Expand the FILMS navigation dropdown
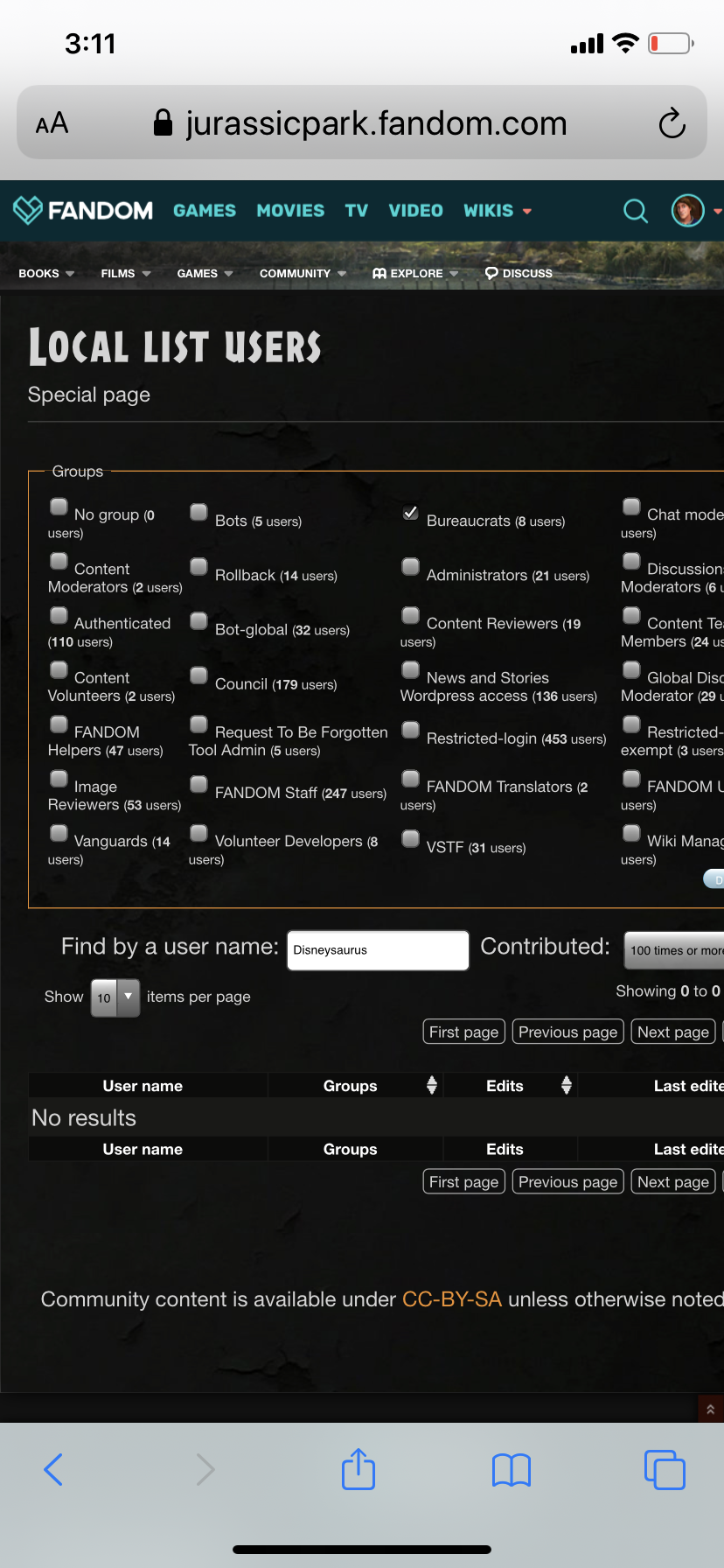Image resolution: width=724 pixels, height=1568 pixels. coord(126,274)
